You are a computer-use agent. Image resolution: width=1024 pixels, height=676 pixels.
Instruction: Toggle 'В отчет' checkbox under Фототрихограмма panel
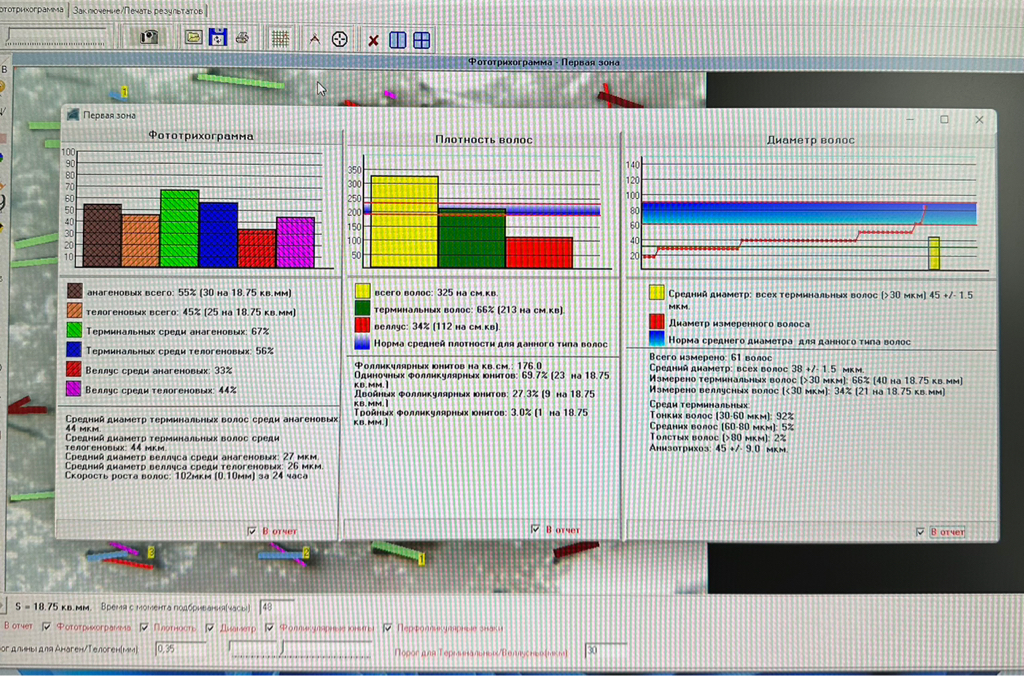252,531
